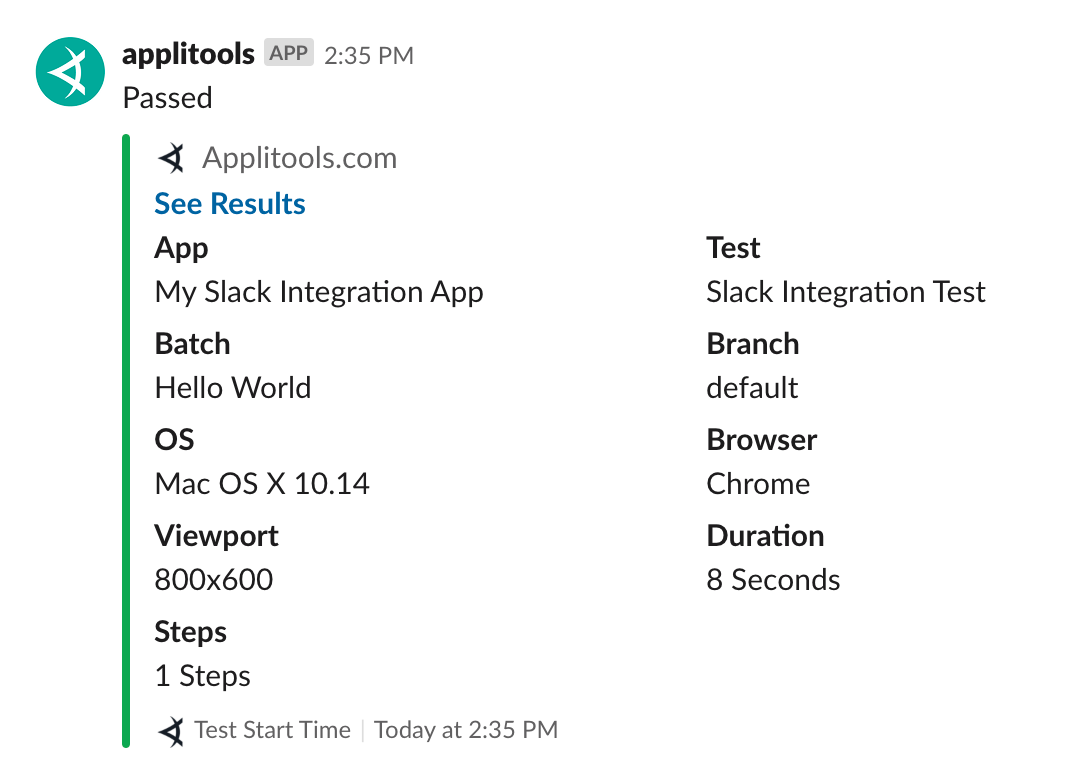The image size is (1070, 784).
Task: Click the 800x600 viewport value
Action: [214, 580]
